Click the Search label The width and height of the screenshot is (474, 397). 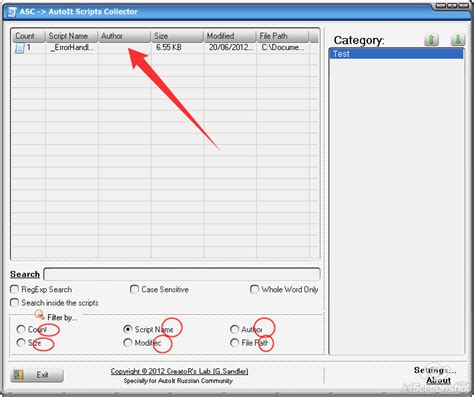point(25,274)
